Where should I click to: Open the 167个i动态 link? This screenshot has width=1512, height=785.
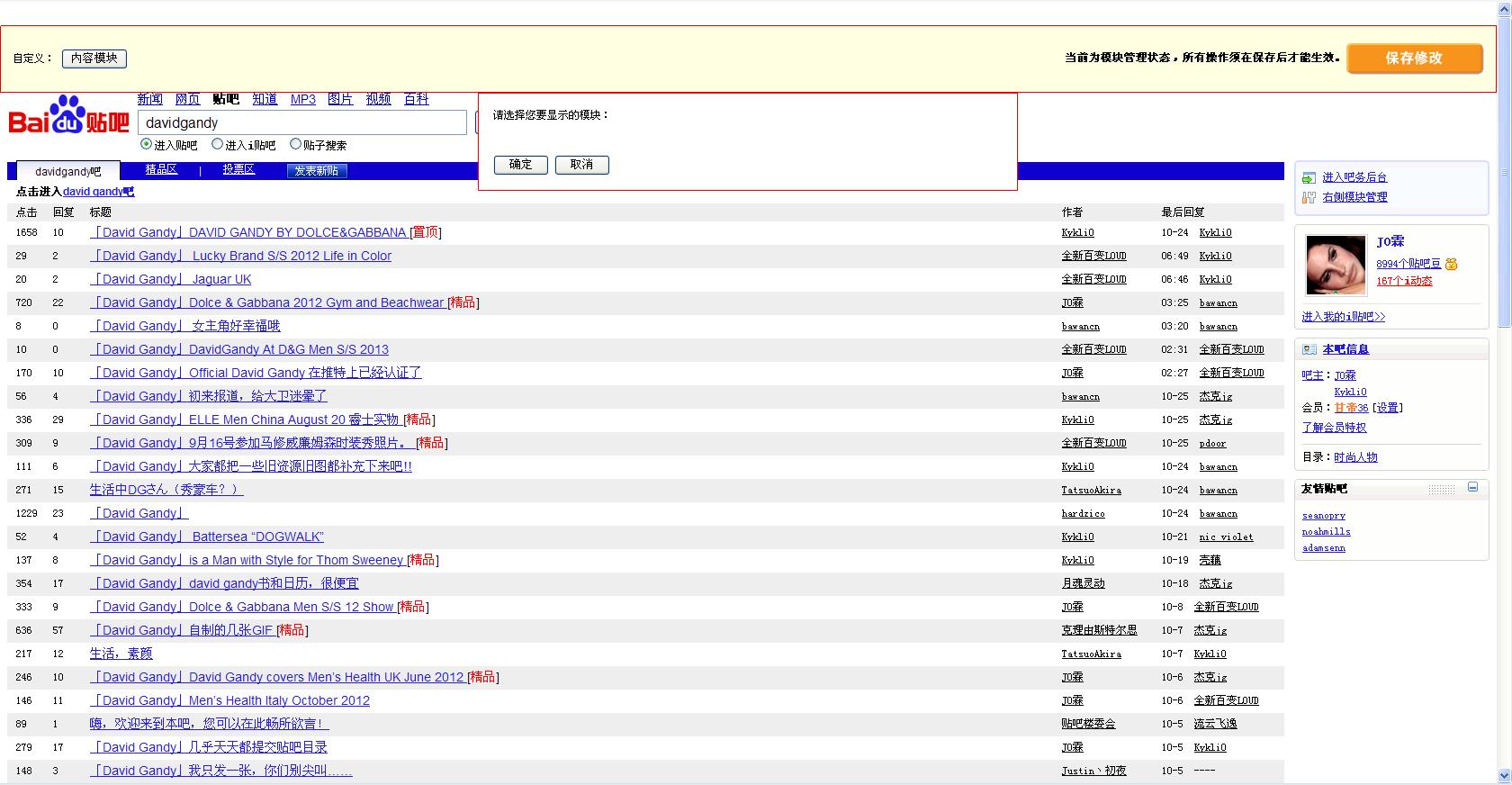[1404, 281]
